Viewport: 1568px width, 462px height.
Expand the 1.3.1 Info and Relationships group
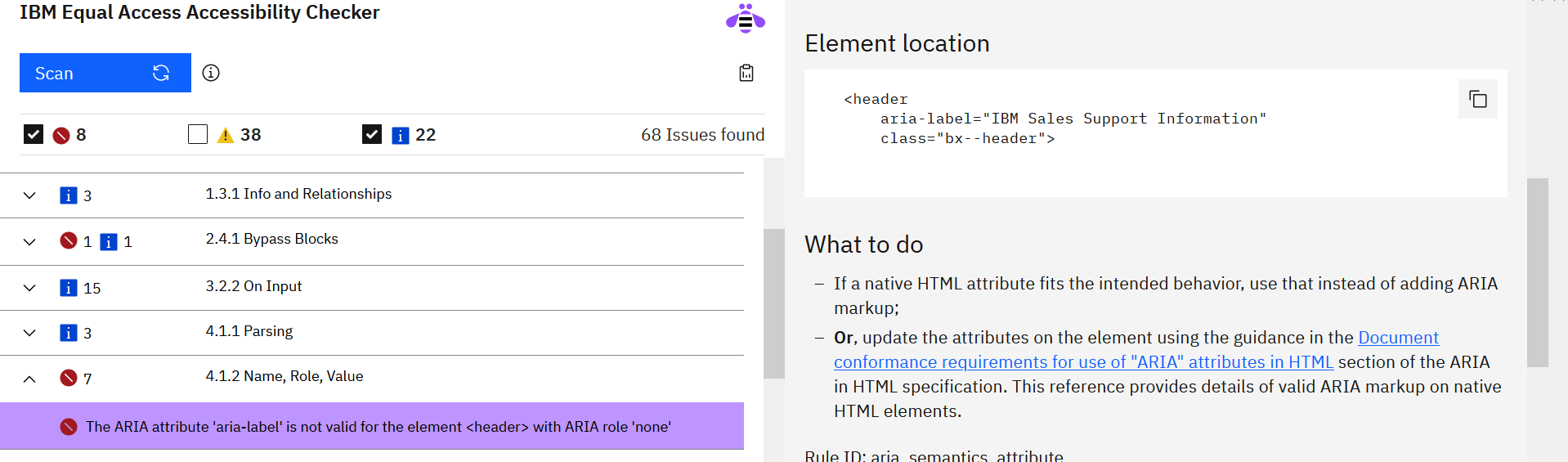point(29,195)
